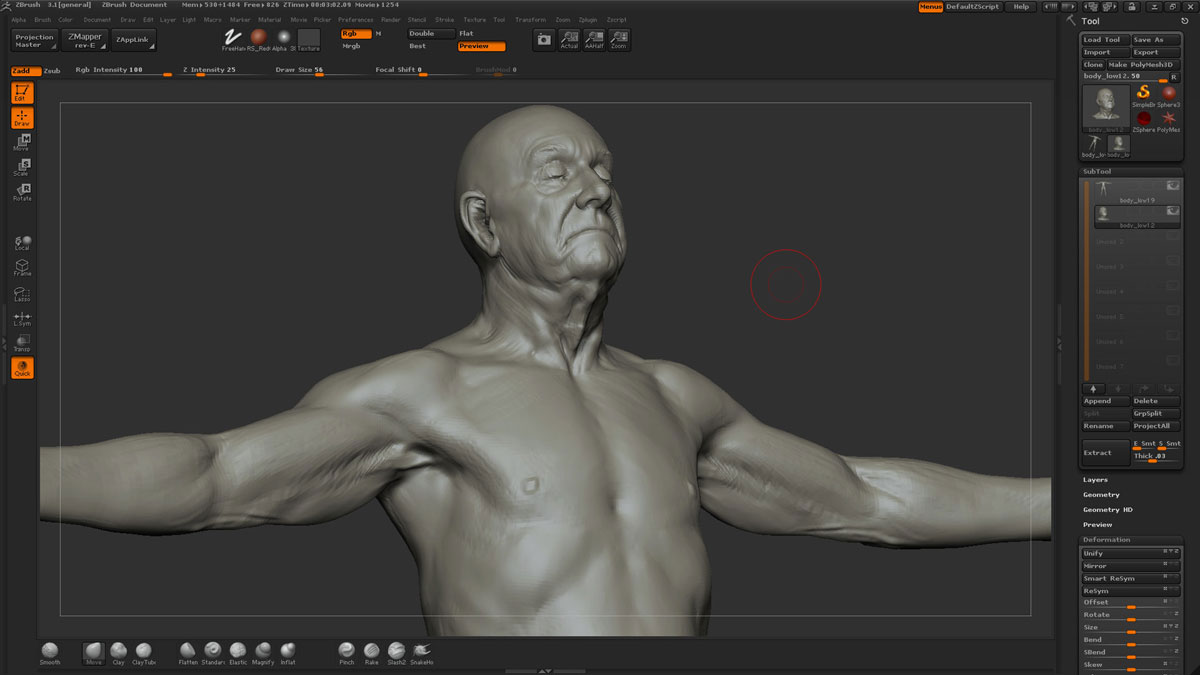This screenshot has width=1200, height=675.
Task: Click the Append subtool button
Action: tap(1105, 401)
